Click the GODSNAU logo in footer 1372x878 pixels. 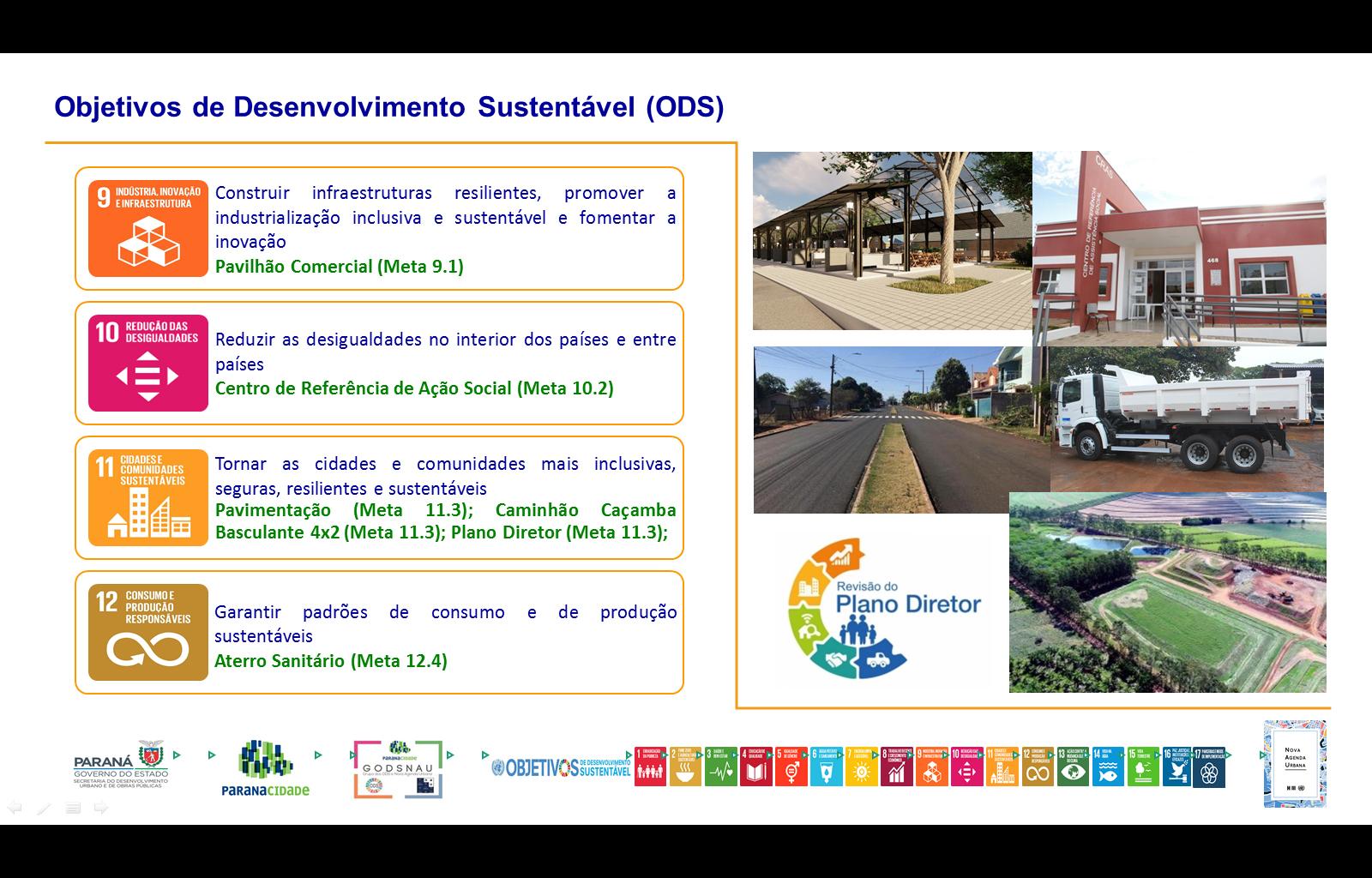tap(397, 769)
